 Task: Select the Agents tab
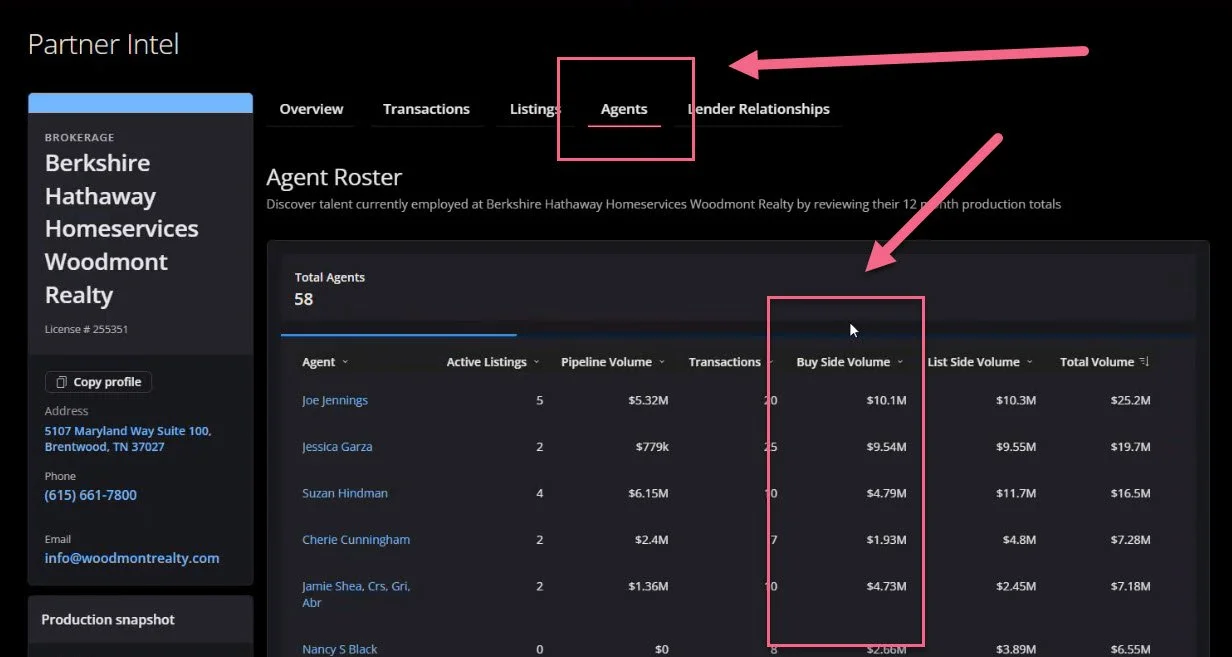624,109
